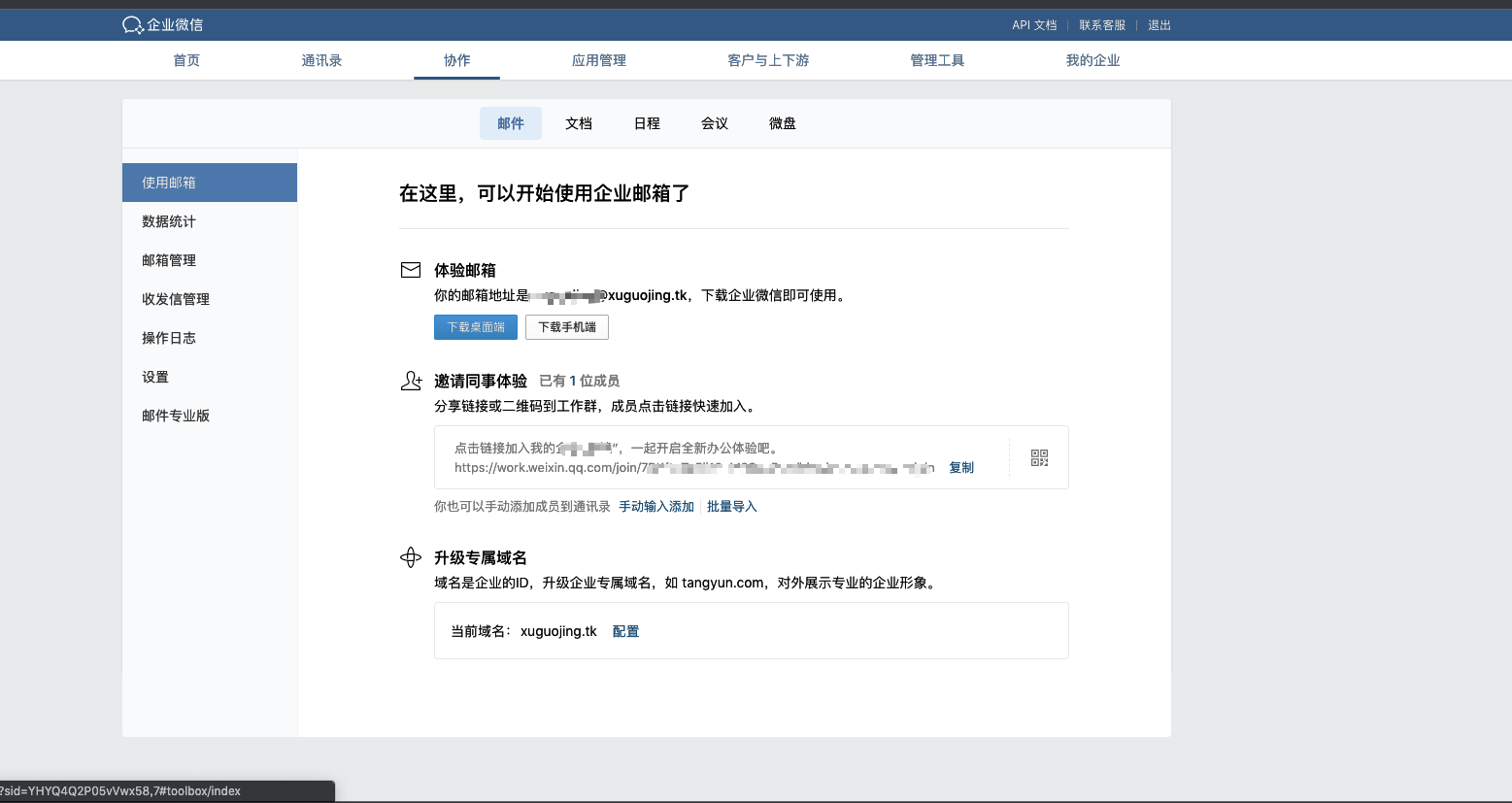Open 数据统计 in sidebar
Viewport: 1512px width, 803px height.
pos(210,221)
